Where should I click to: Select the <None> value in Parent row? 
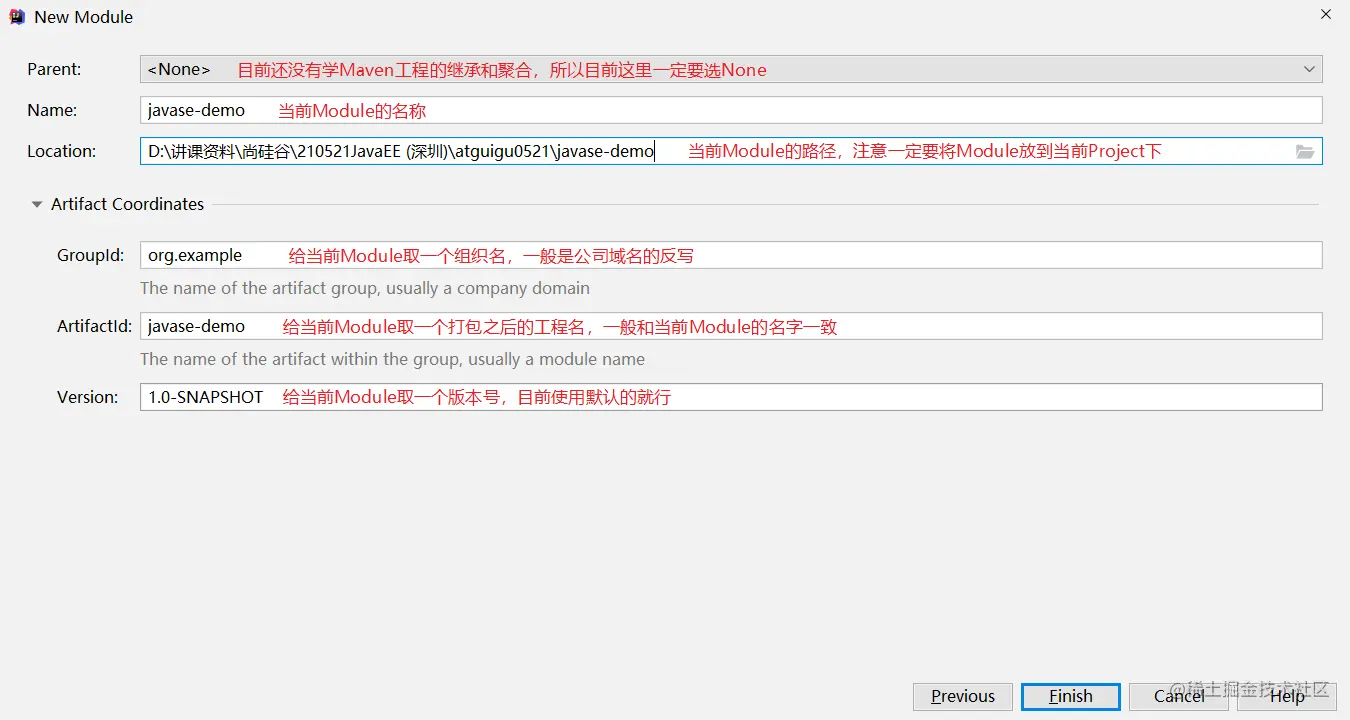(x=178, y=69)
